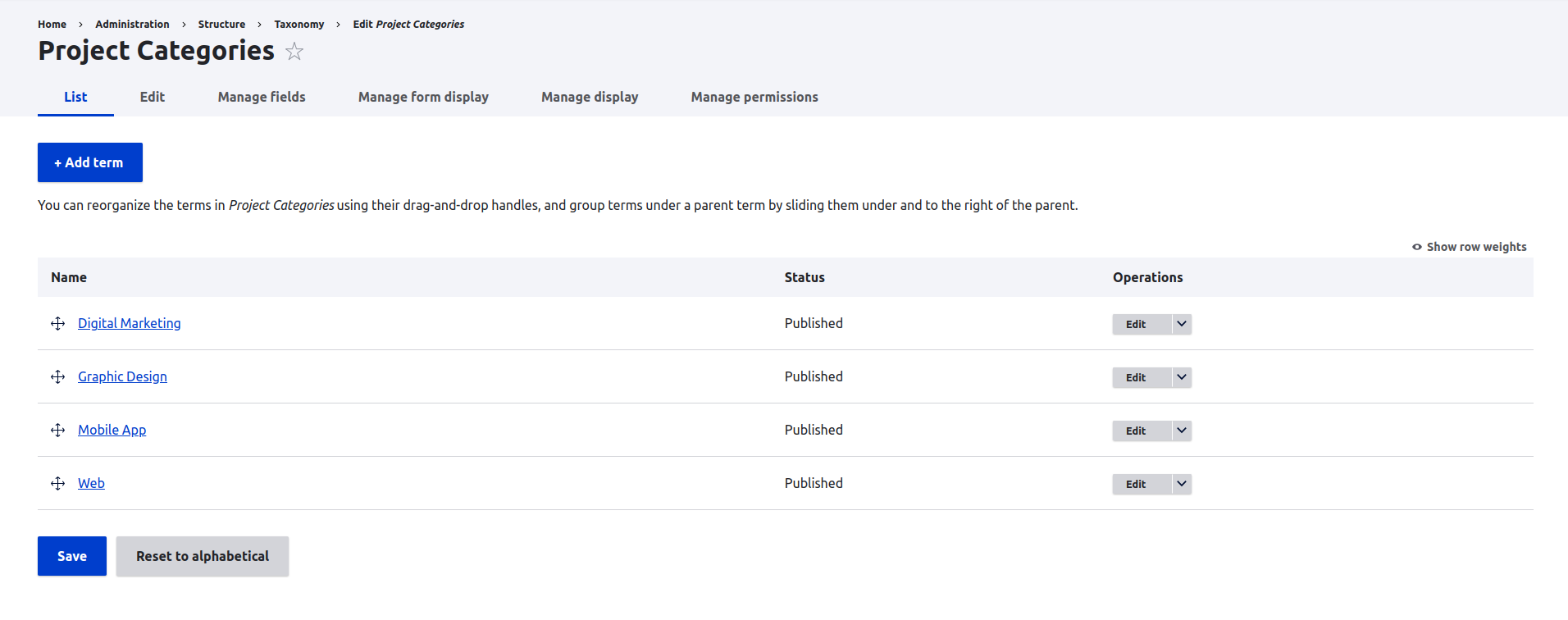Switch to the Manage fields tab
This screenshot has width=1568, height=620.
tap(261, 97)
